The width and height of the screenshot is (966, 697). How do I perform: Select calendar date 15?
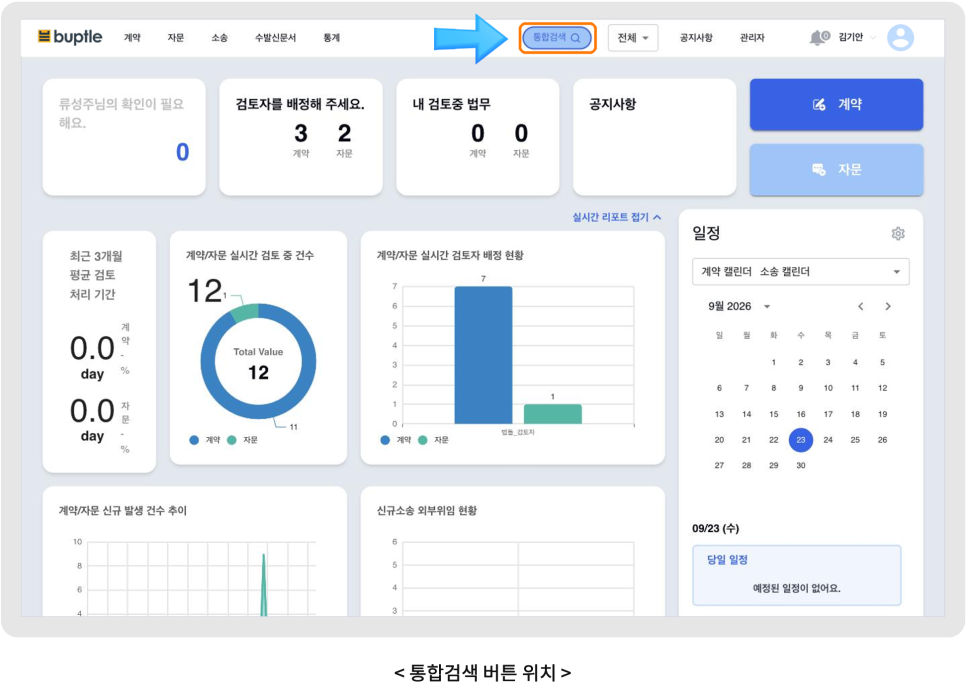click(x=774, y=414)
